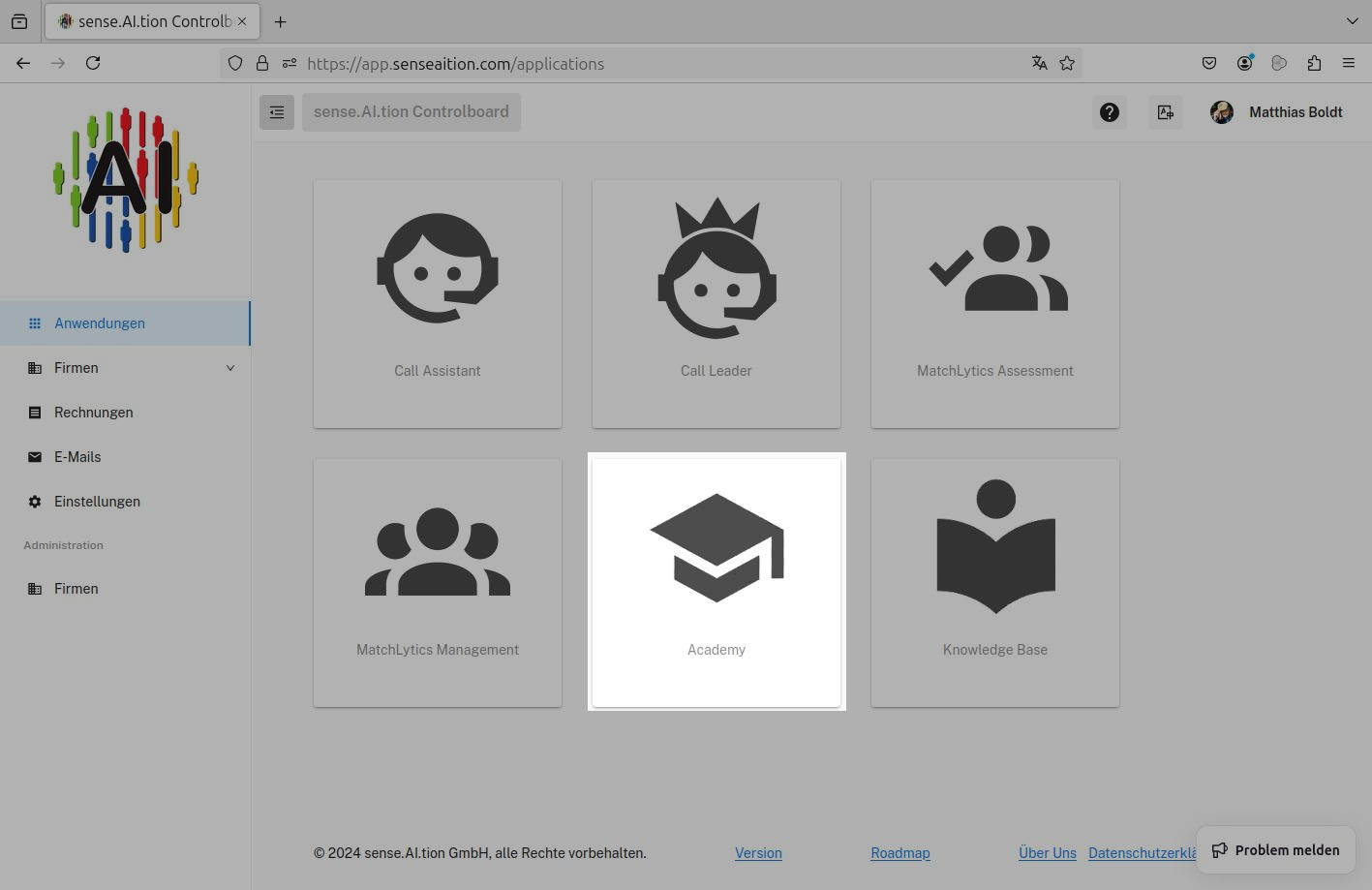Select Firmen under Administration
The width and height of the screenshot is (1372, 890).
(125, 589)
